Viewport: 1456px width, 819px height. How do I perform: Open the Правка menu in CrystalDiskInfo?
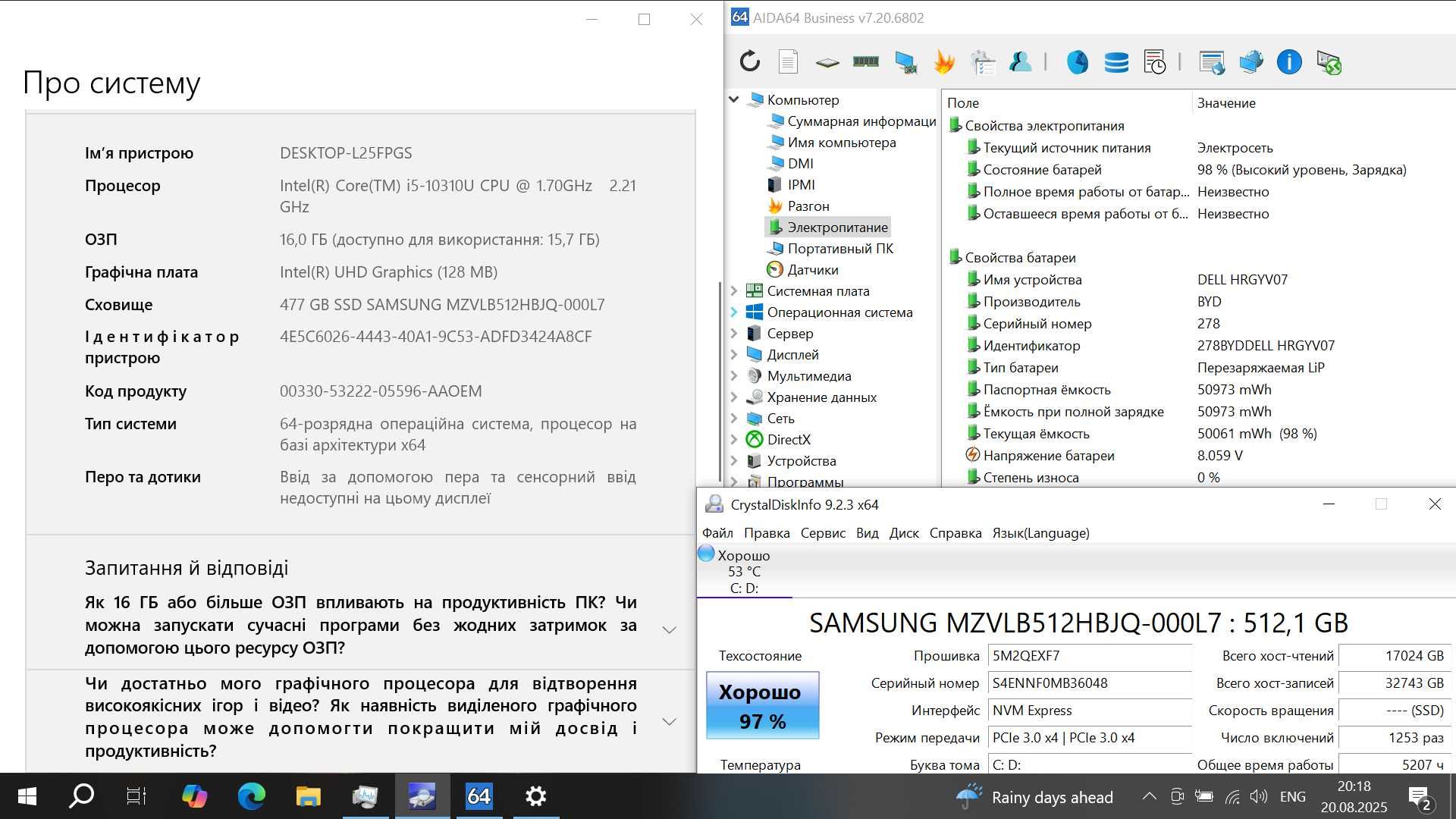(767, 533)
